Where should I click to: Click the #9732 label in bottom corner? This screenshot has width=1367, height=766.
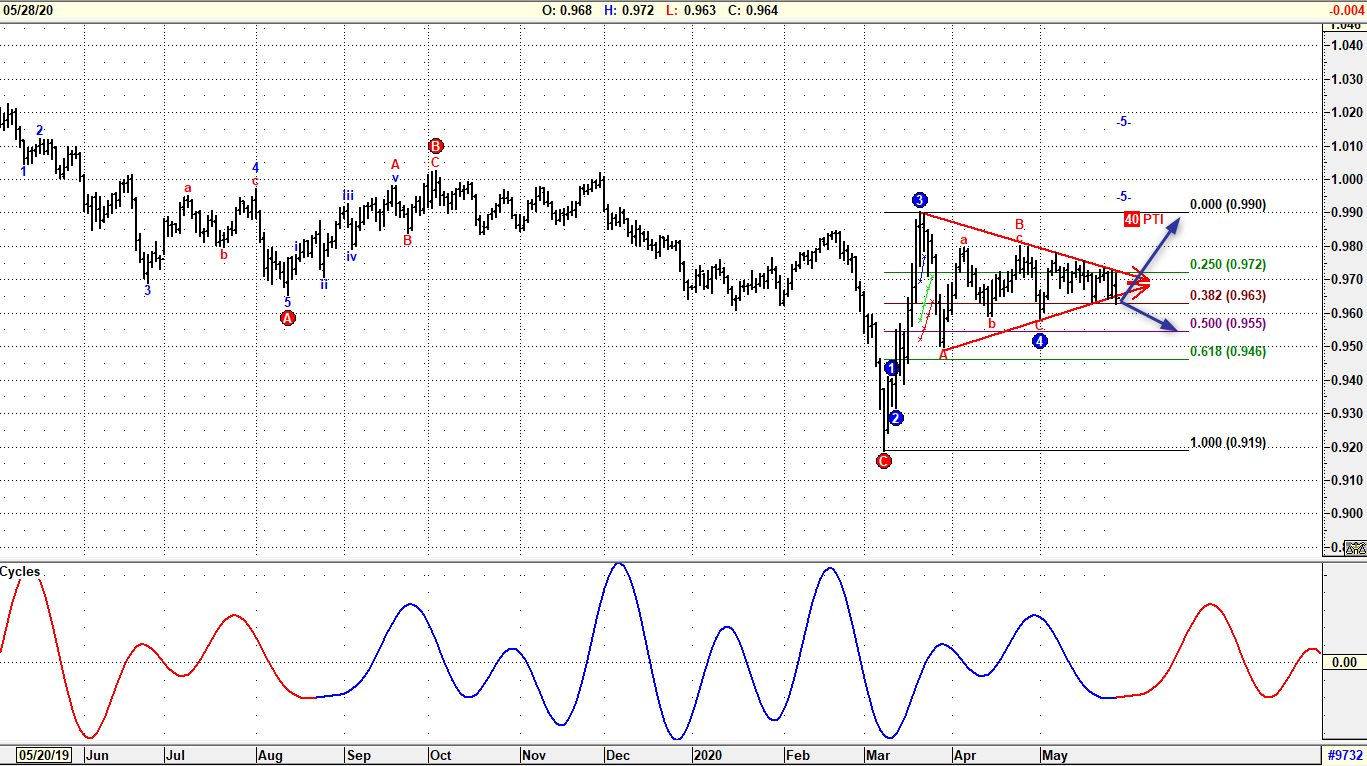[x=1343, y=755]
